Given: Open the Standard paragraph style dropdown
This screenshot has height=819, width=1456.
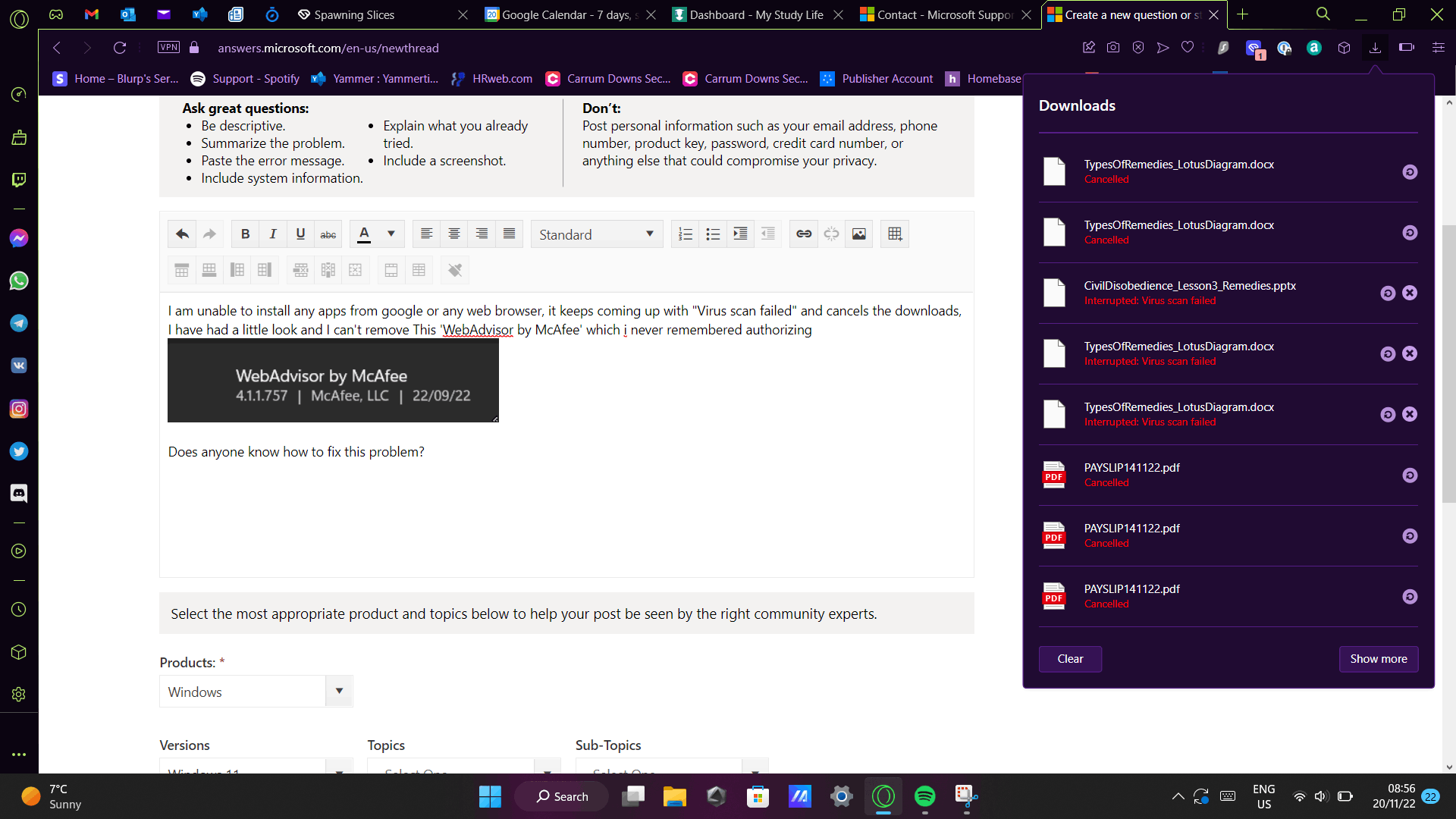Looking at the screenshot, I should 596,234.
